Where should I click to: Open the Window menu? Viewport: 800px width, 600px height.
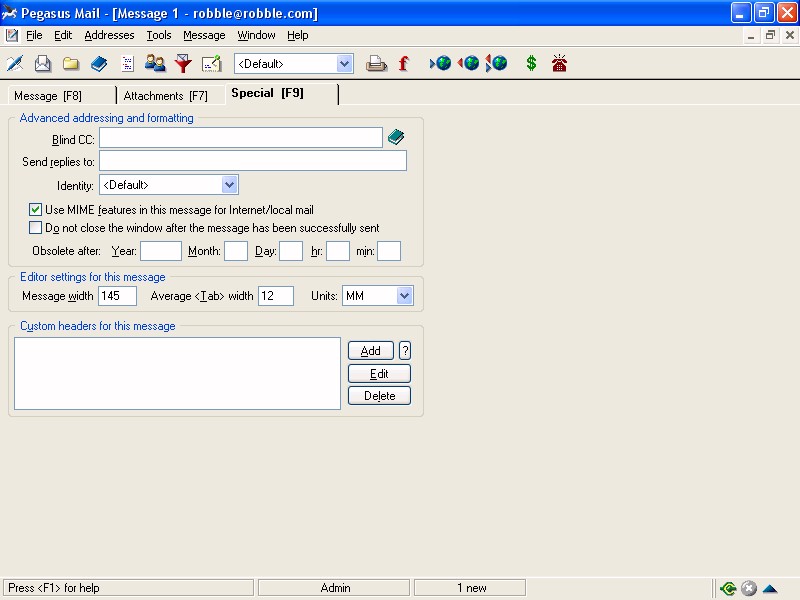point(256,35)
